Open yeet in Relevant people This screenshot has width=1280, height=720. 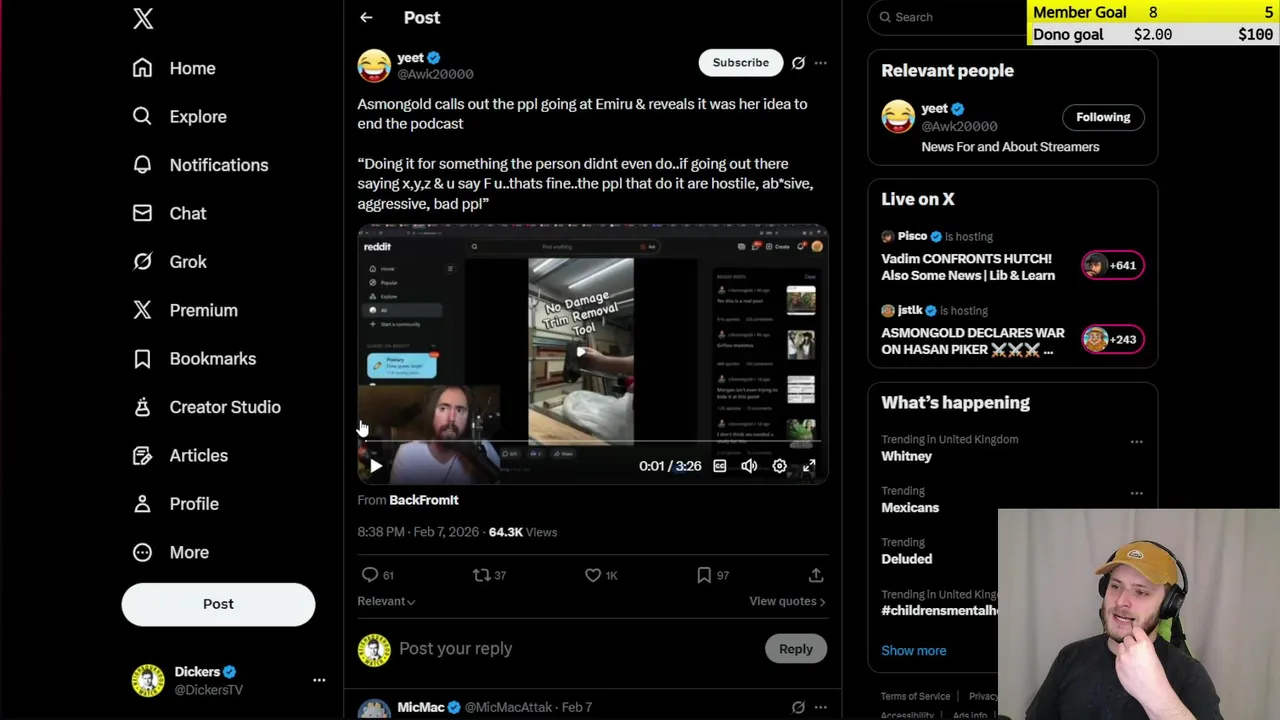934,108
